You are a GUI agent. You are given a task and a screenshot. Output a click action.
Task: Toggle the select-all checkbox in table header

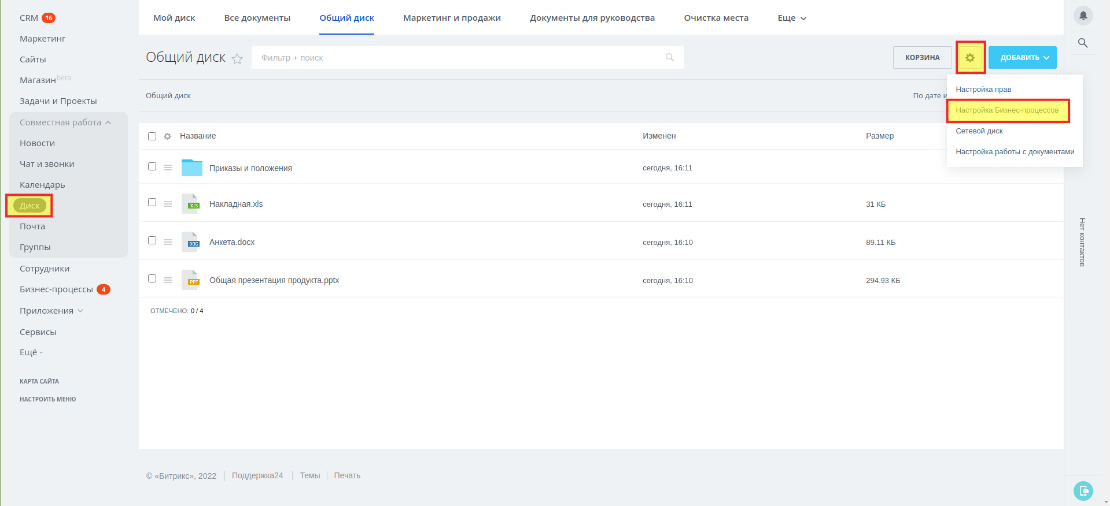tap(152, 136)
